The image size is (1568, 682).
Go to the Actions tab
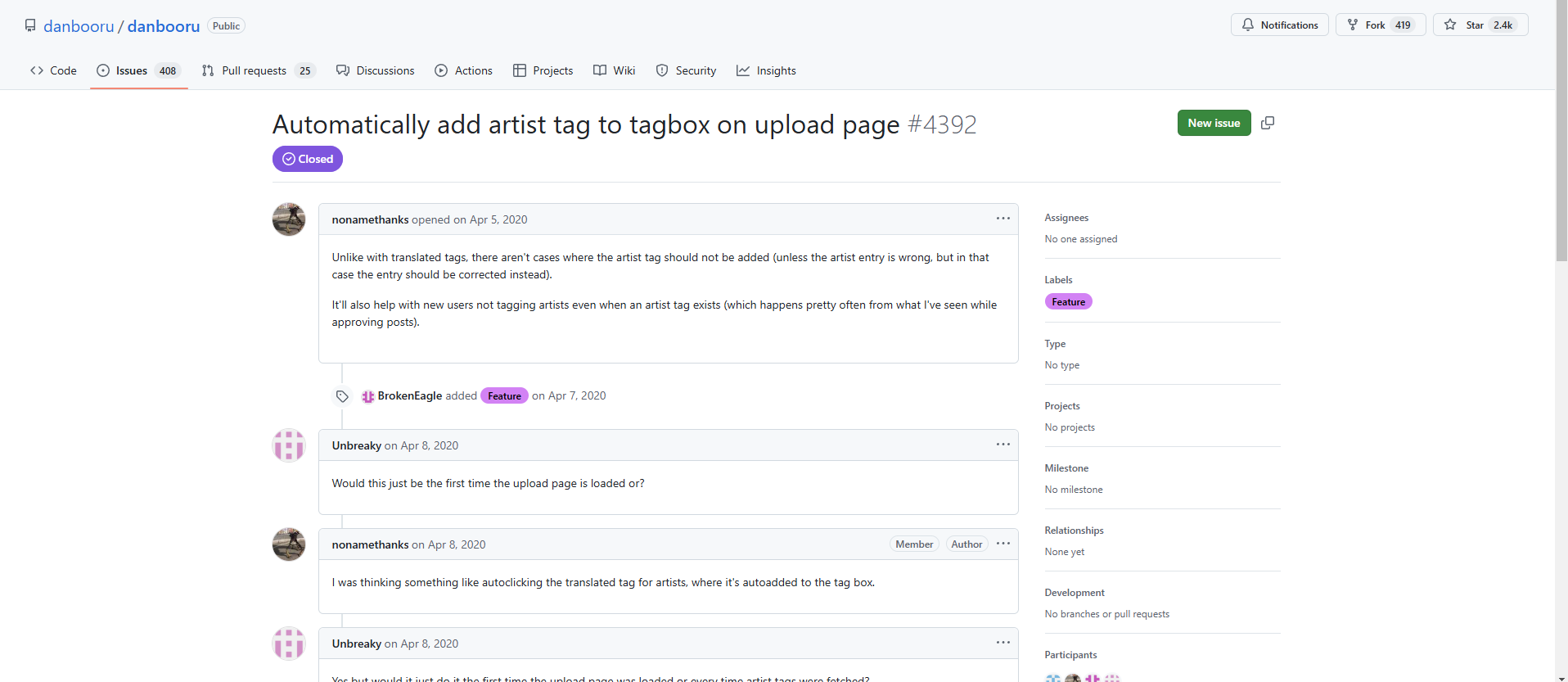tap(464, 70)
